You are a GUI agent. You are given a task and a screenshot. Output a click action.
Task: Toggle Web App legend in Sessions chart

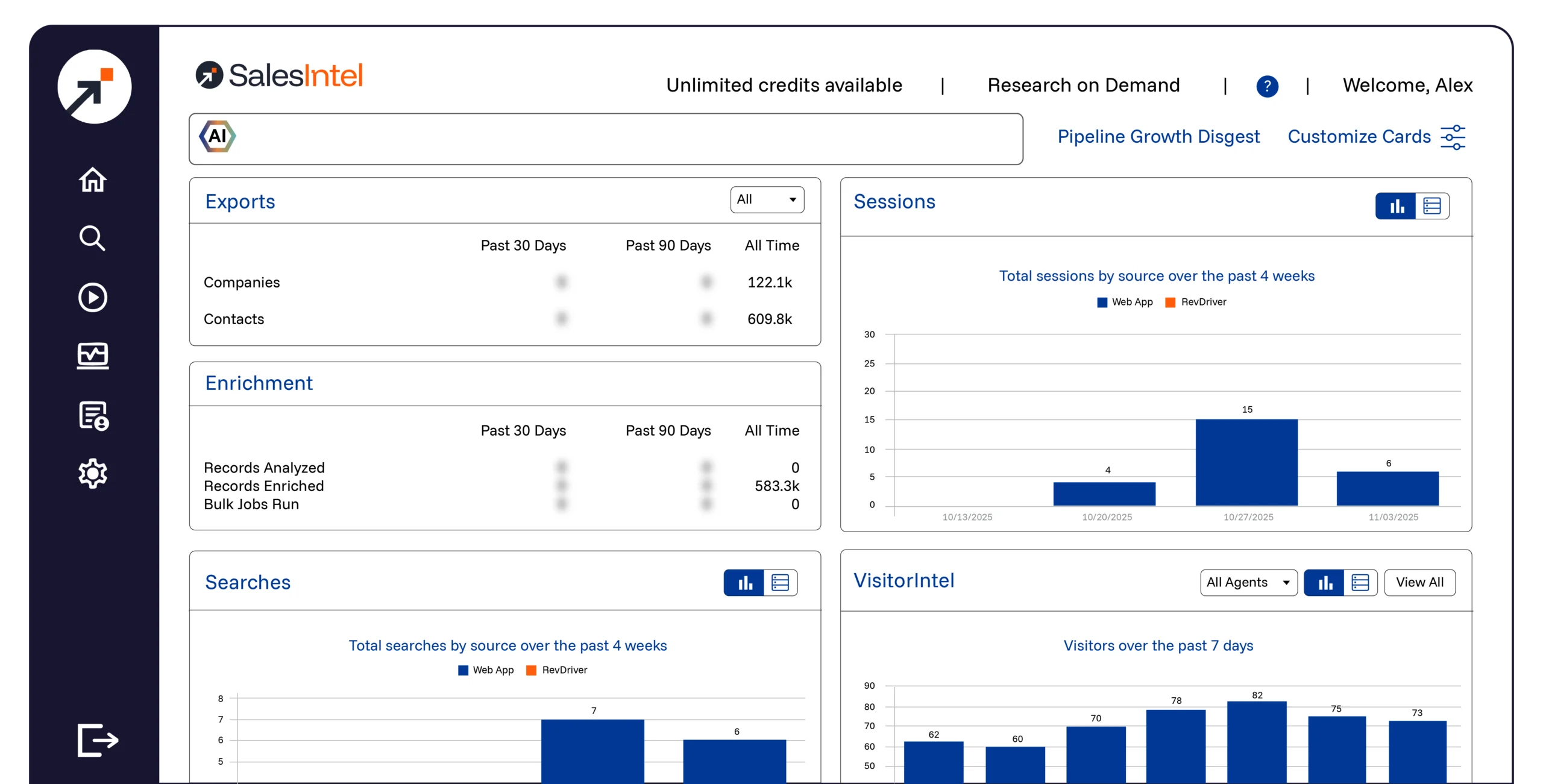(x=1125, y=302)
